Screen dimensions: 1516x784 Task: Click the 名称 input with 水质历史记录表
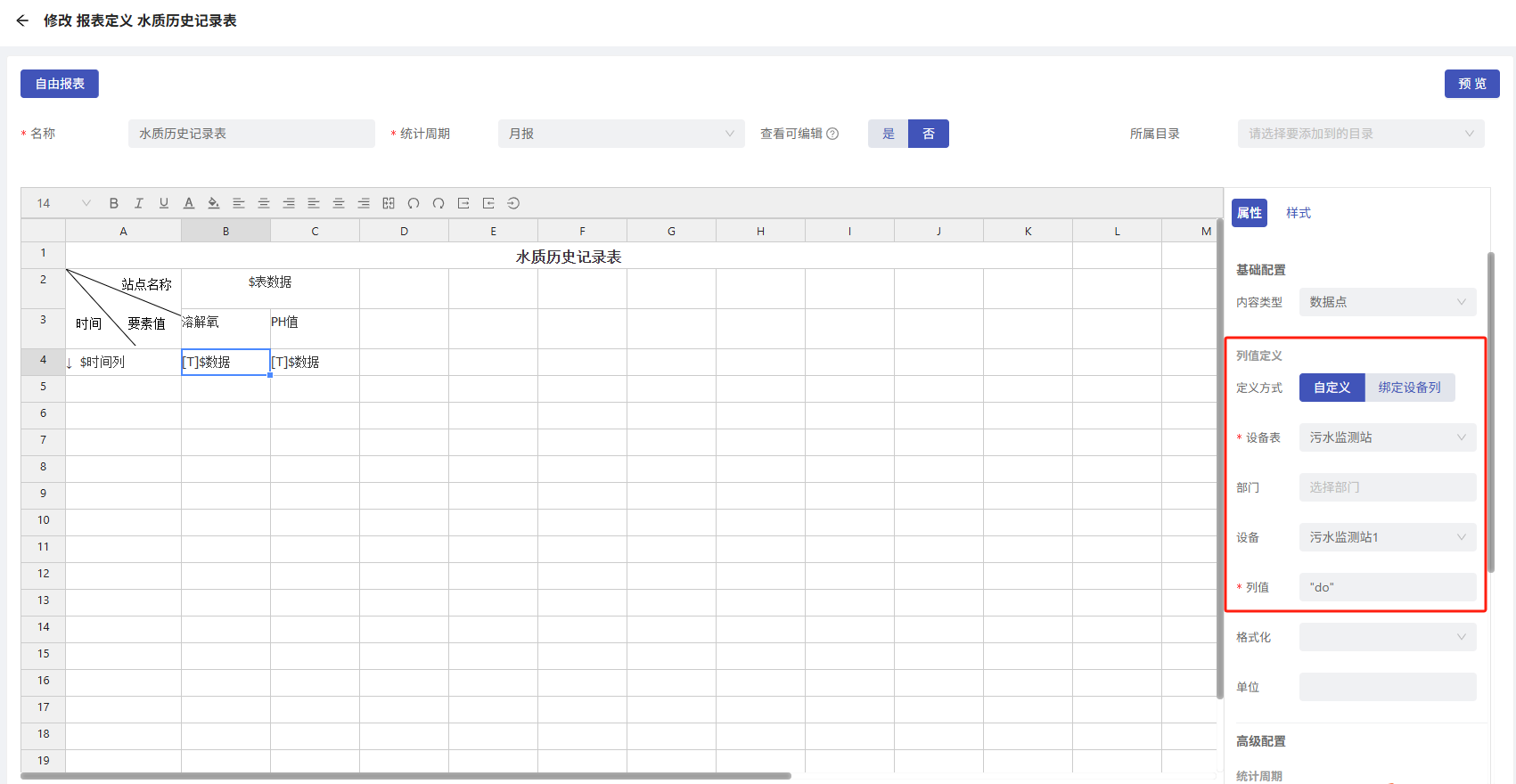(251, 134)
